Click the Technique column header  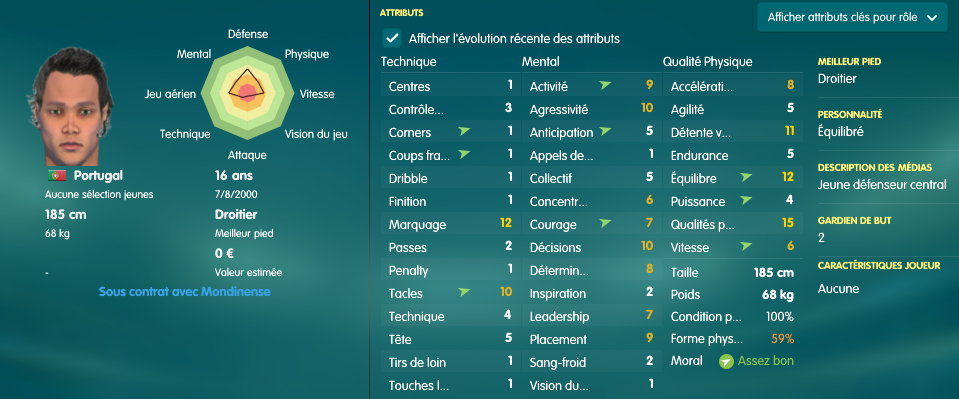409,62
